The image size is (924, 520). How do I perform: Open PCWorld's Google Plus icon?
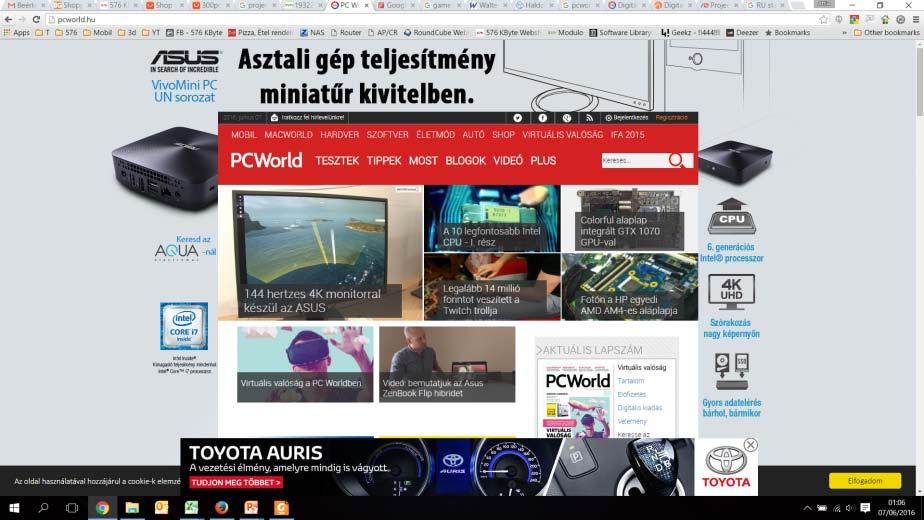tap(566, 118)
